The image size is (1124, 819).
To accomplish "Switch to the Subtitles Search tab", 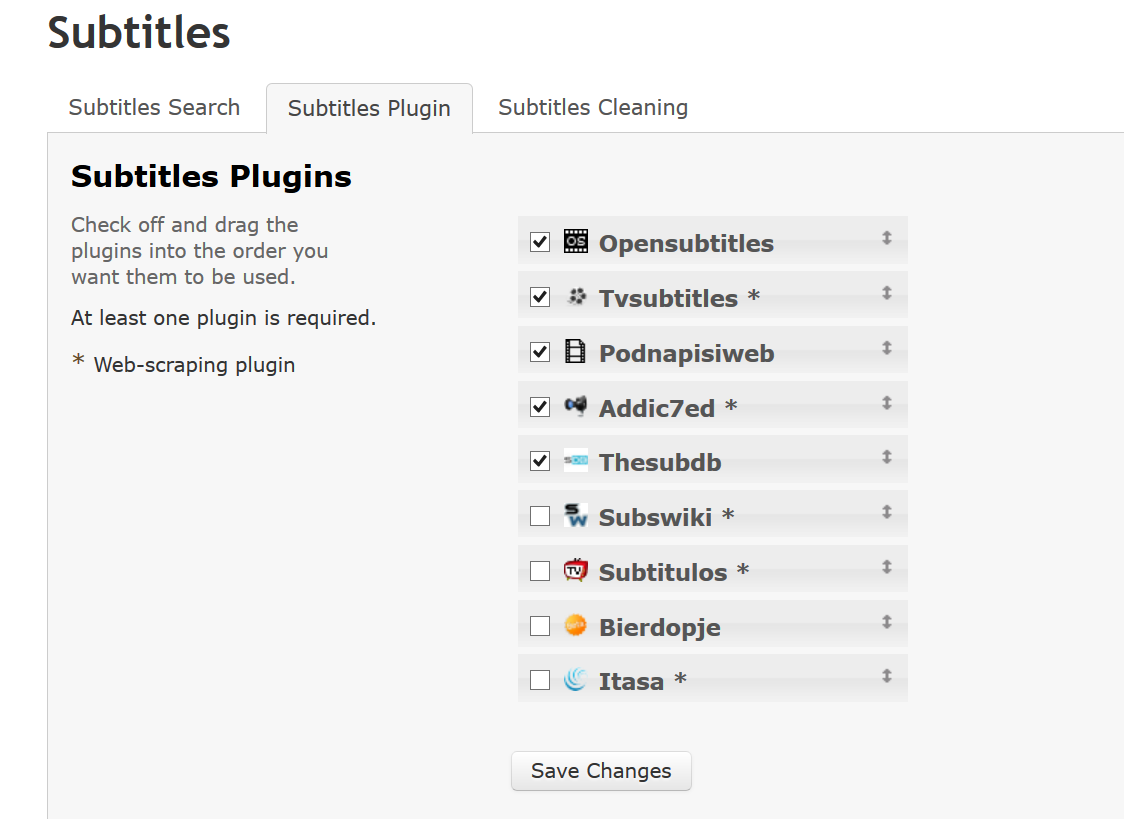I will [154, 108].
